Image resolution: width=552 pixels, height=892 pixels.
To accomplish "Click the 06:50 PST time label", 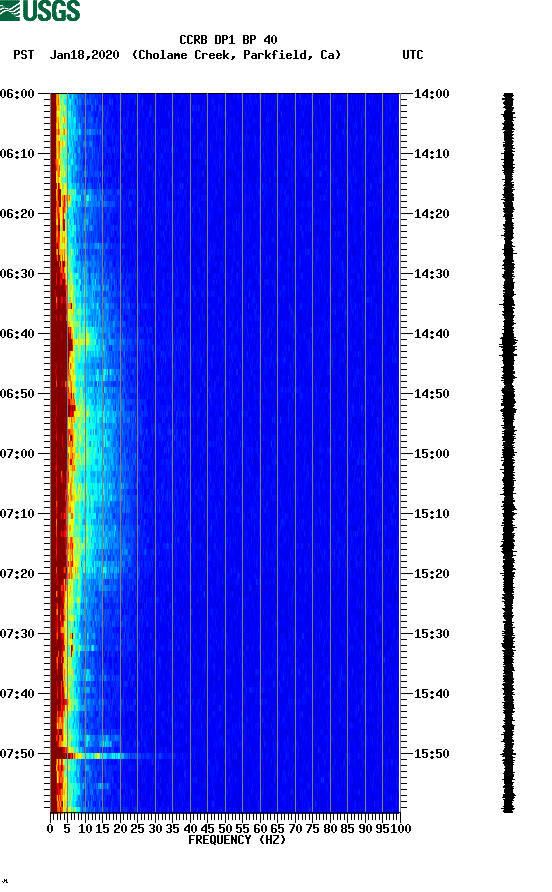I will tap(18, 394).
